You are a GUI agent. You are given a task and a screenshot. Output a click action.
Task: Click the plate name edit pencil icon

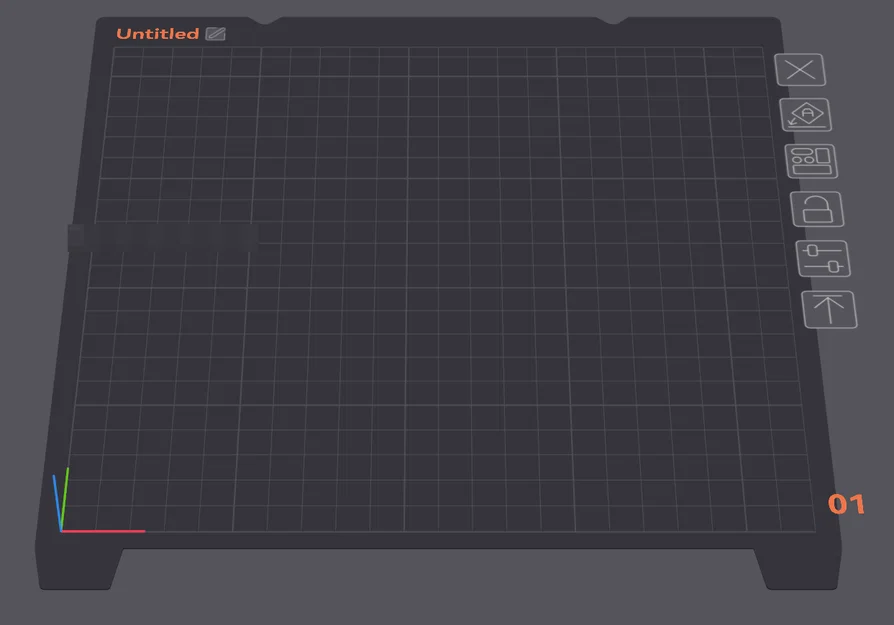(216, 34)
